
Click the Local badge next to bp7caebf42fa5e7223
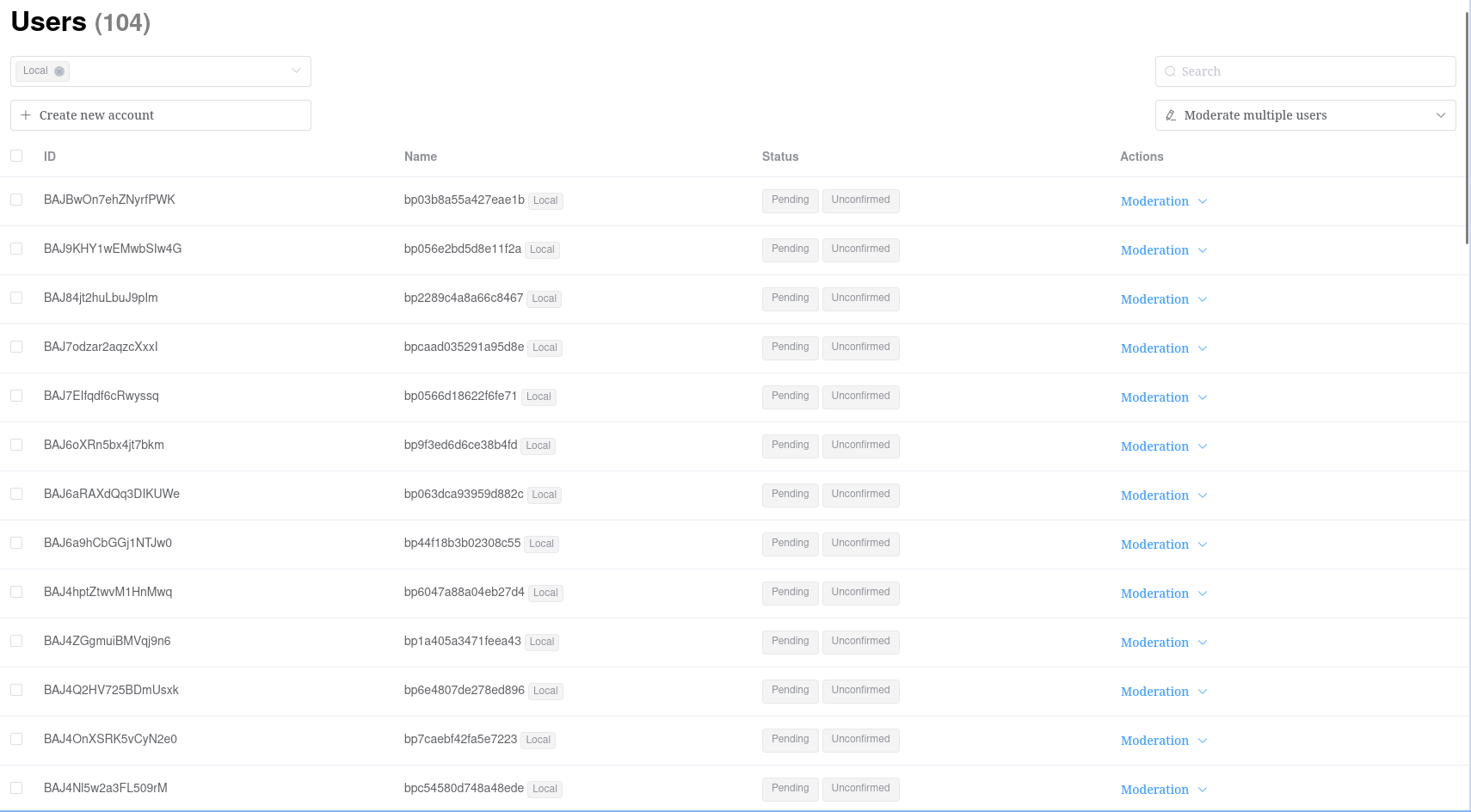tap(538, 740)
